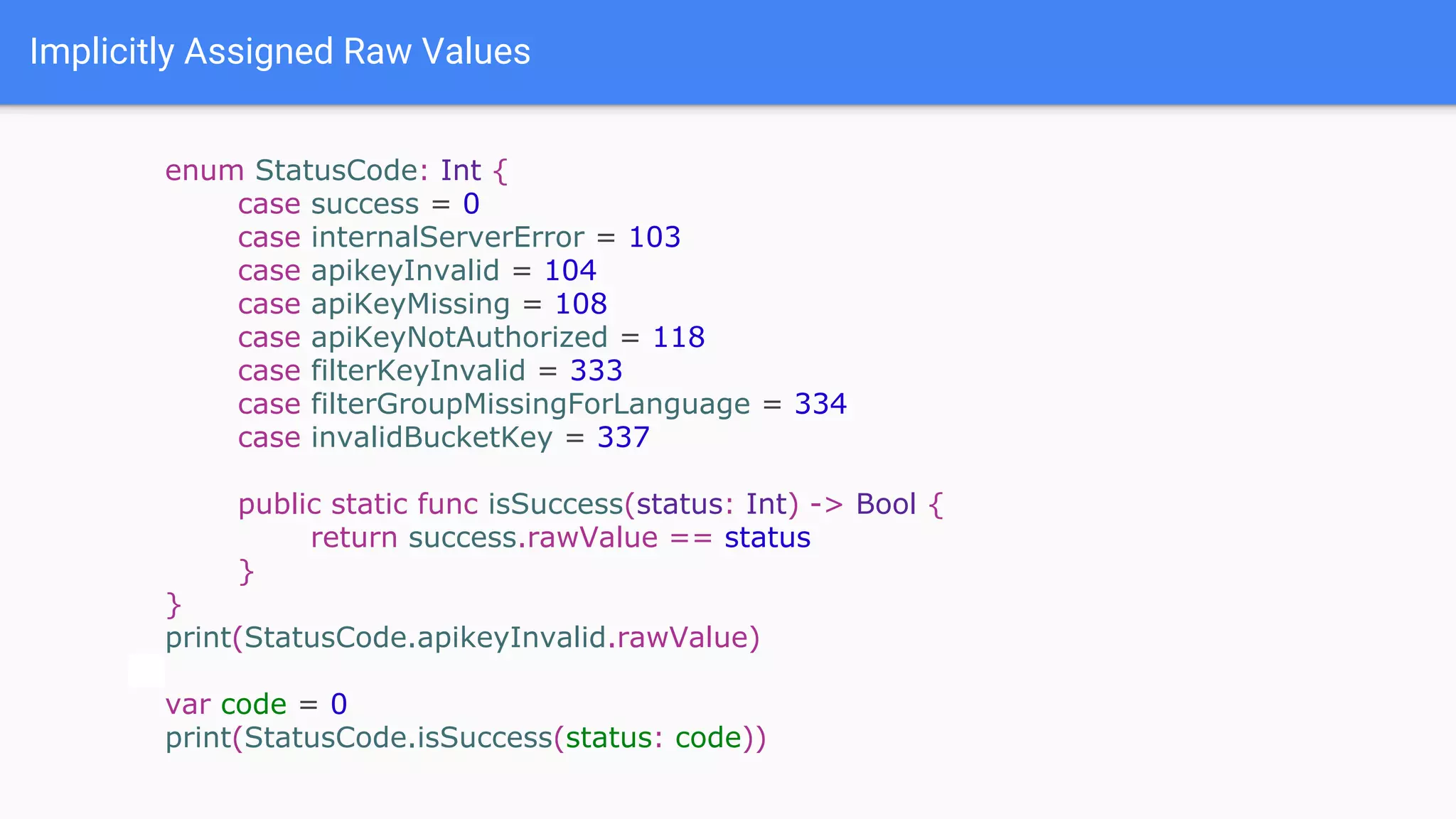Click the print apikeyInvalid.rawValue statement
The height and width of the screenshot is (819, 1456).
click(462, 638)
